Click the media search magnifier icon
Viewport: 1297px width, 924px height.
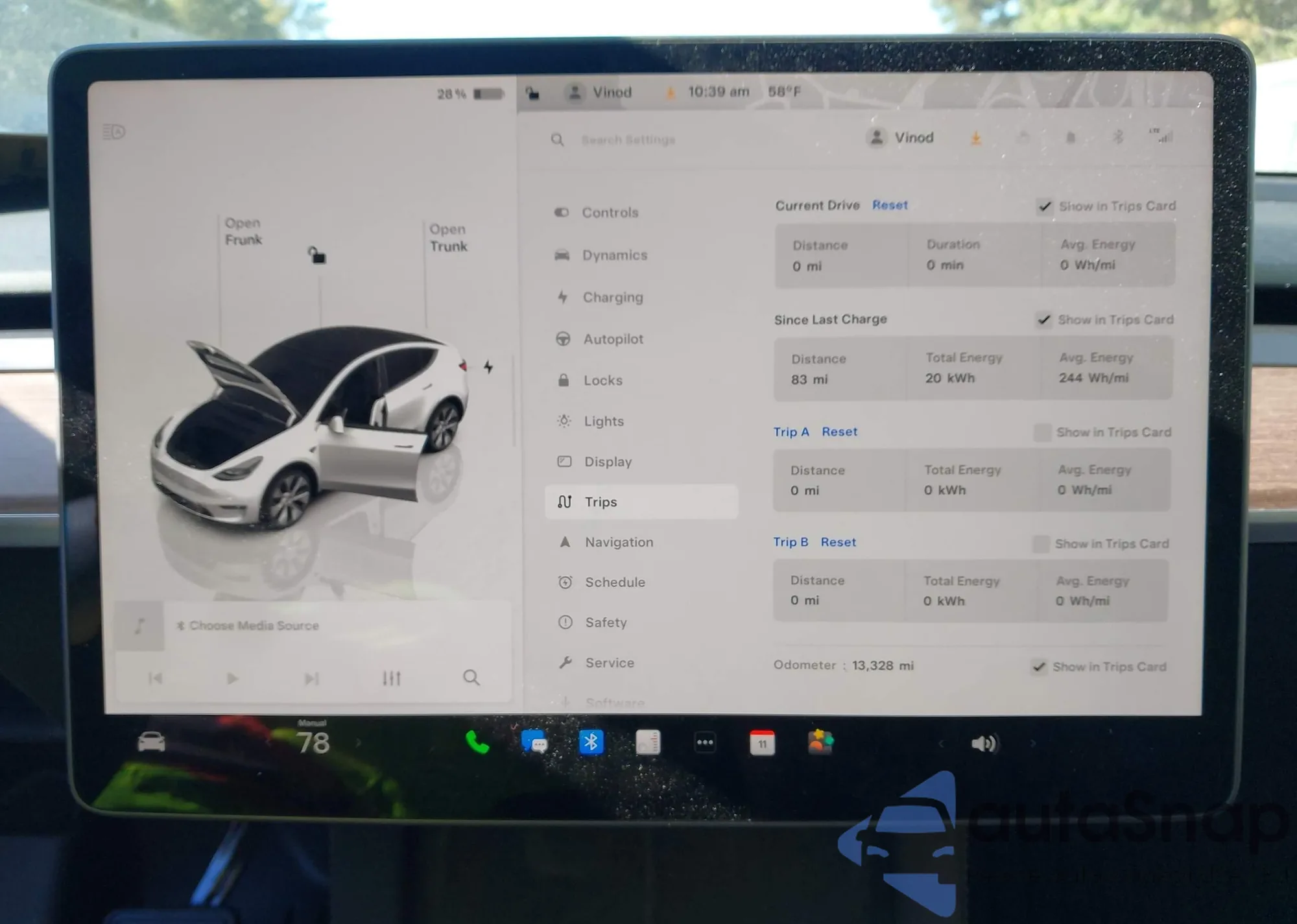pos(471,678)
